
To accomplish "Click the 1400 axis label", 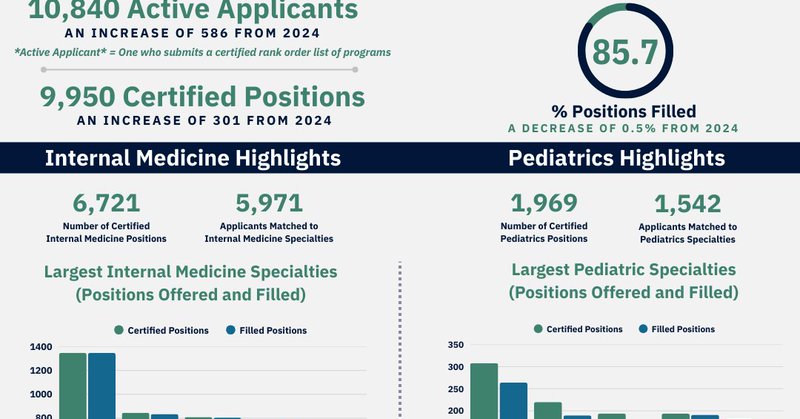I will [x=41, y=347].
